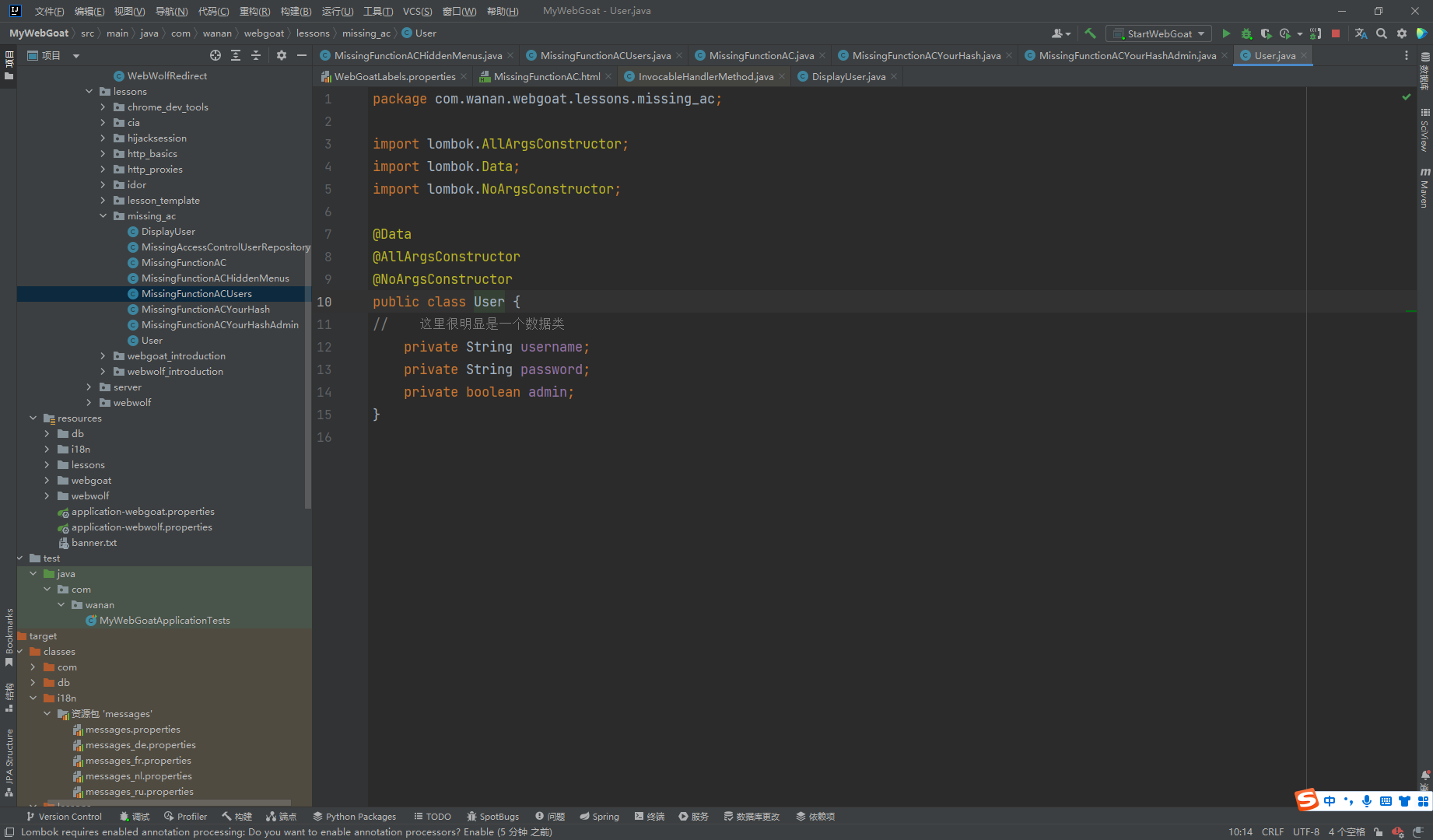Open the 重构(R) menu
Viewport: 1433px width, 840px height.
point(254,11)
